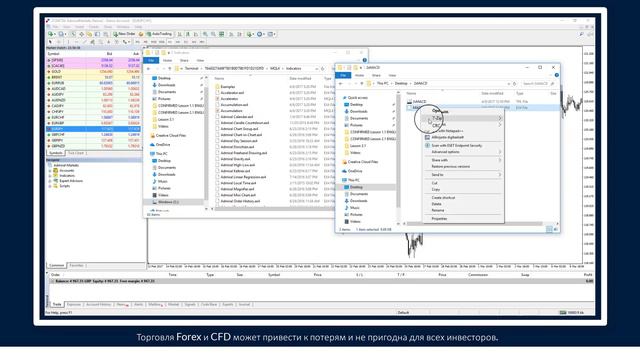Choose Create shortcut in the context menu
The image size is (640, 360).
[443, 198]
